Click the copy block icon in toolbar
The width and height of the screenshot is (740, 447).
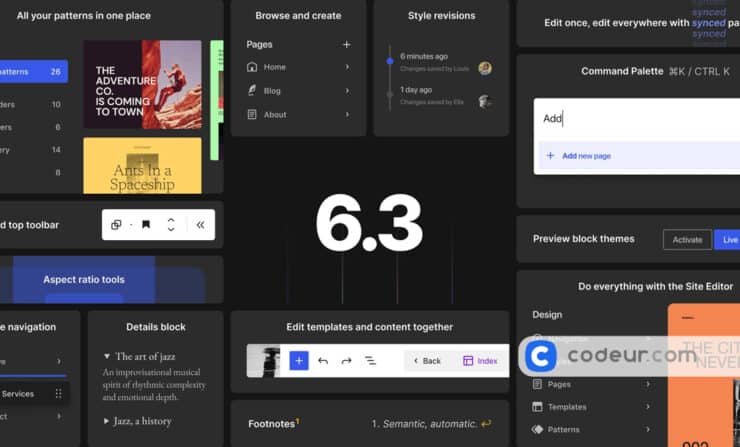[x=116, y=225]
